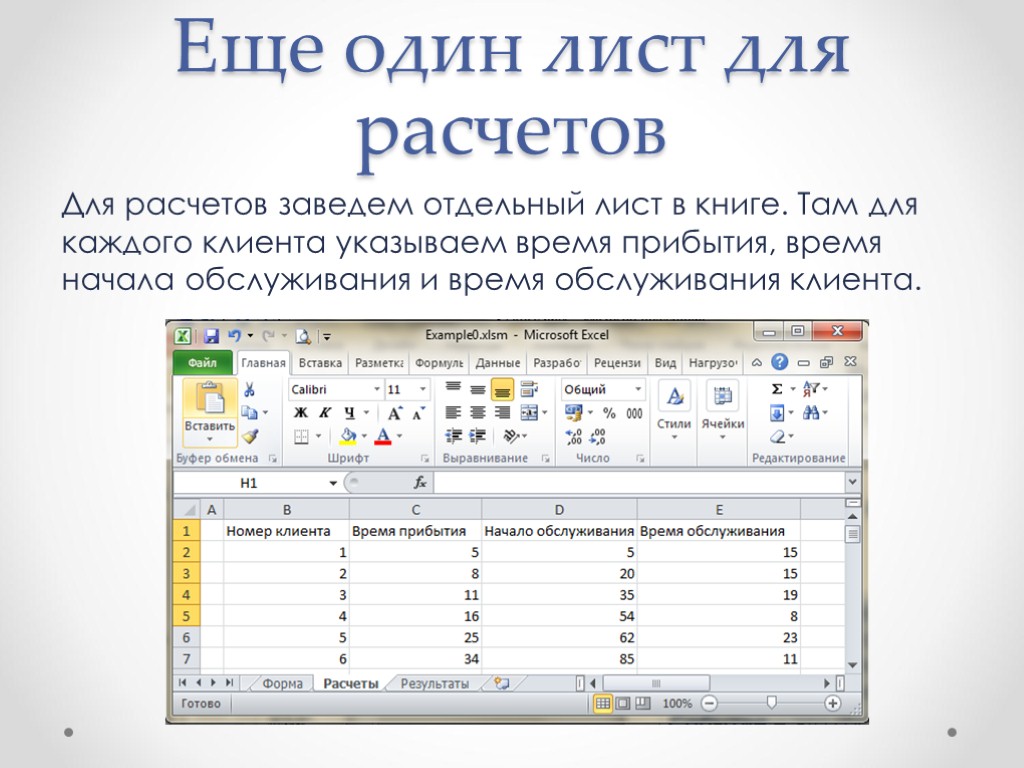Open the font size 11 dropdown
The height and width of the screenshot is (768, 1024).
coord(423,389)
